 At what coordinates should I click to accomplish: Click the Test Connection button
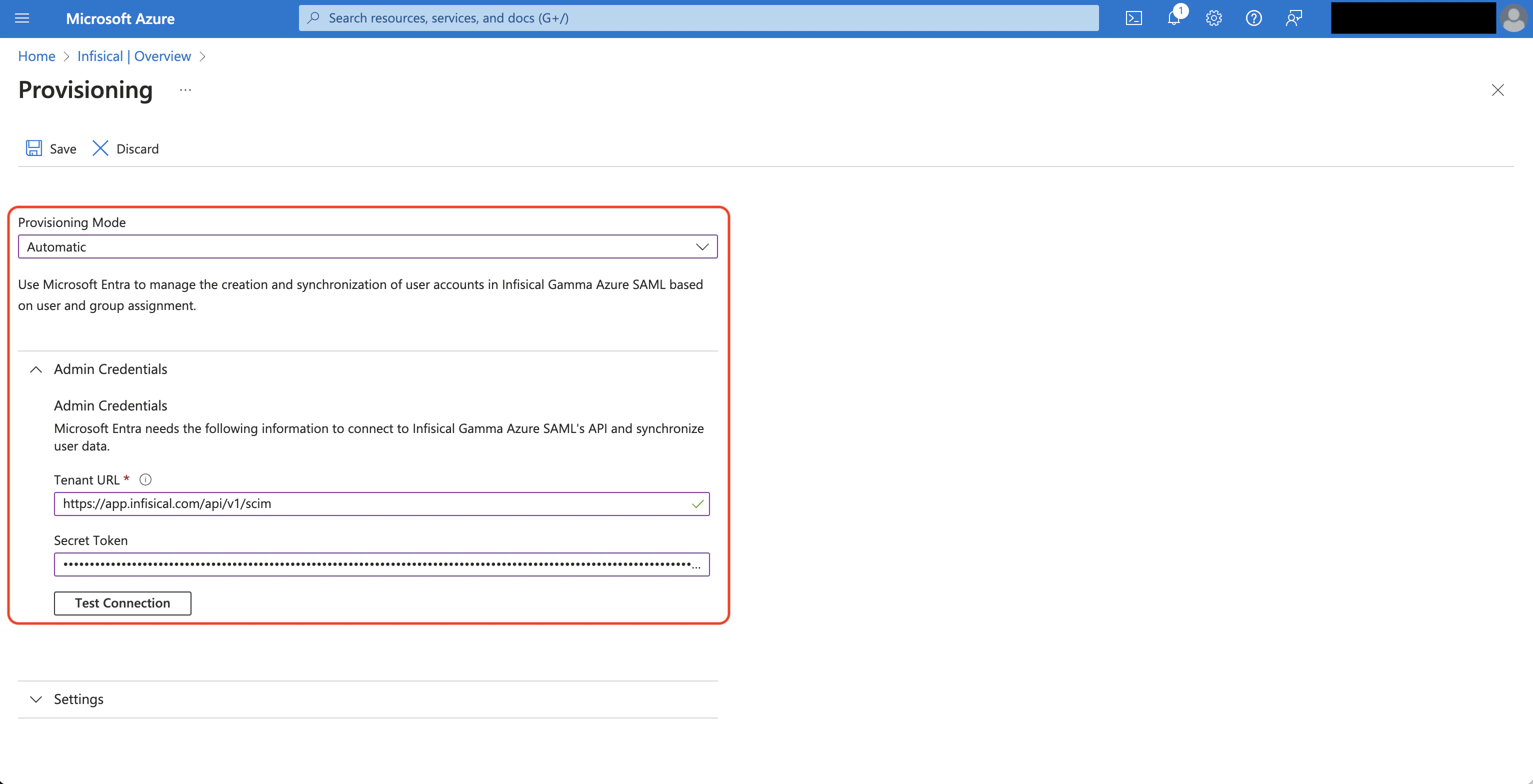[122, 603]
